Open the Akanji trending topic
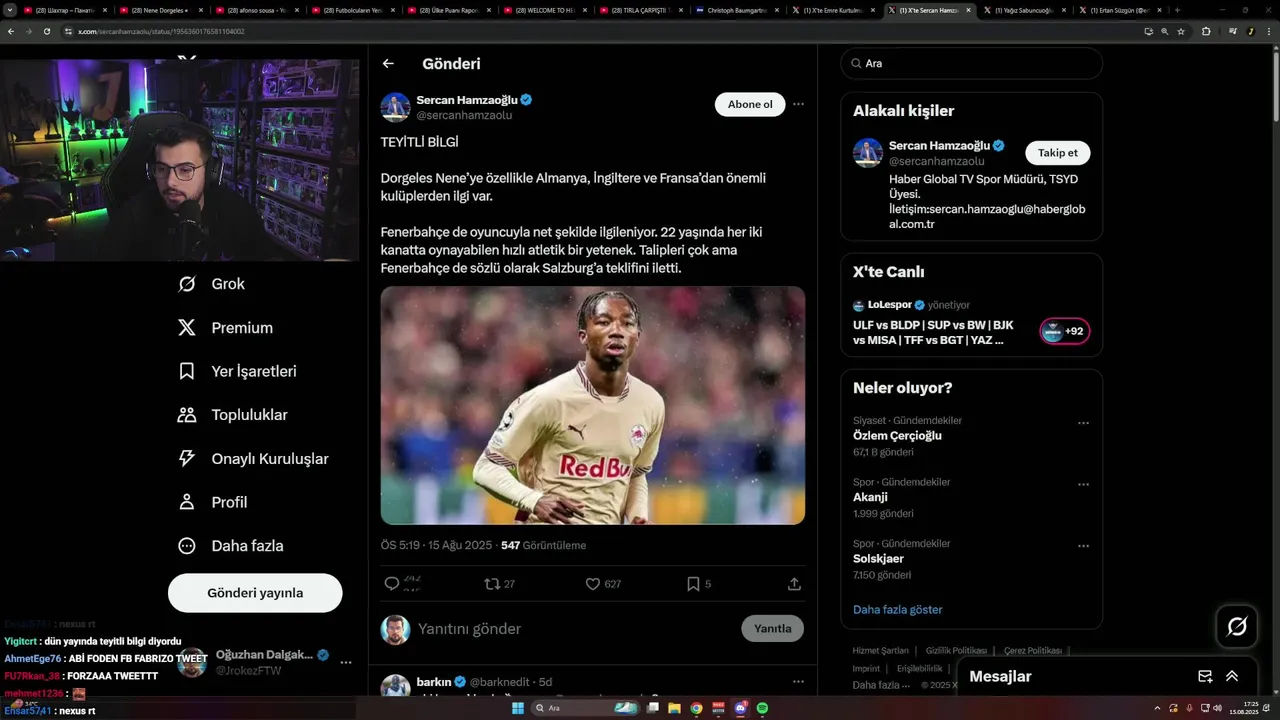Viewport: 1280px width, 720px height. click(870, 497)
